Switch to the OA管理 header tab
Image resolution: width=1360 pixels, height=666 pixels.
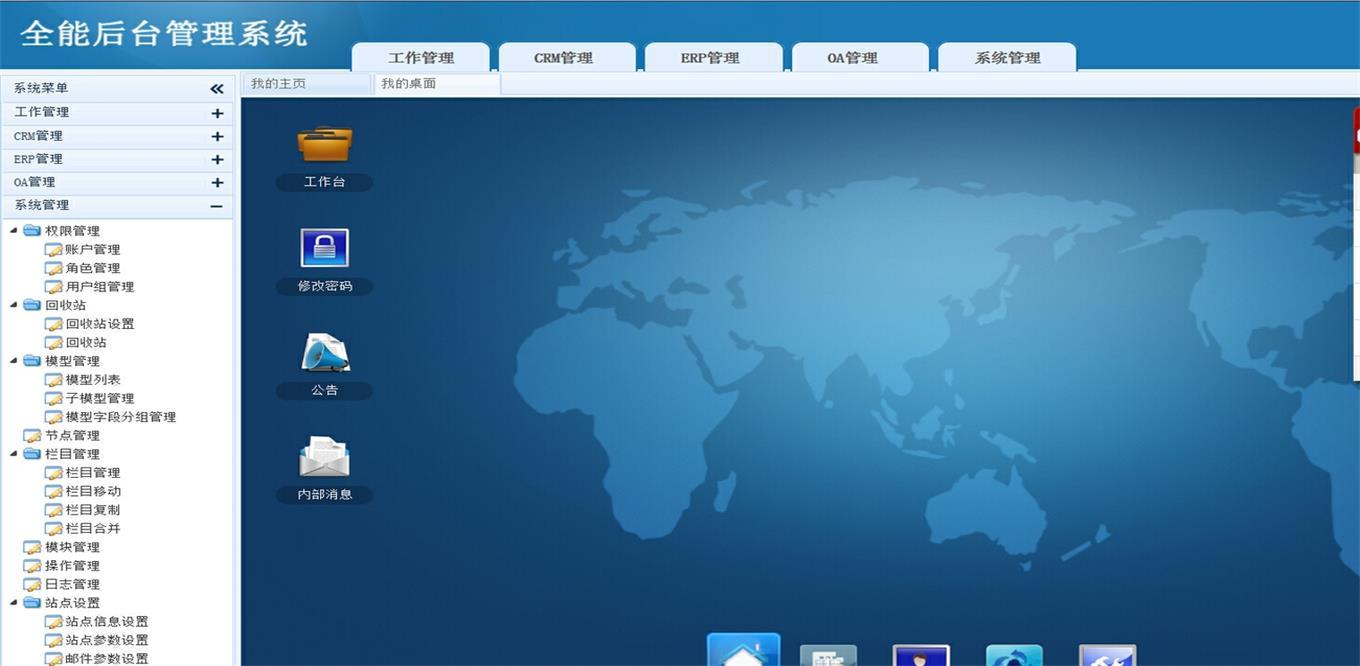click(860, 58)
